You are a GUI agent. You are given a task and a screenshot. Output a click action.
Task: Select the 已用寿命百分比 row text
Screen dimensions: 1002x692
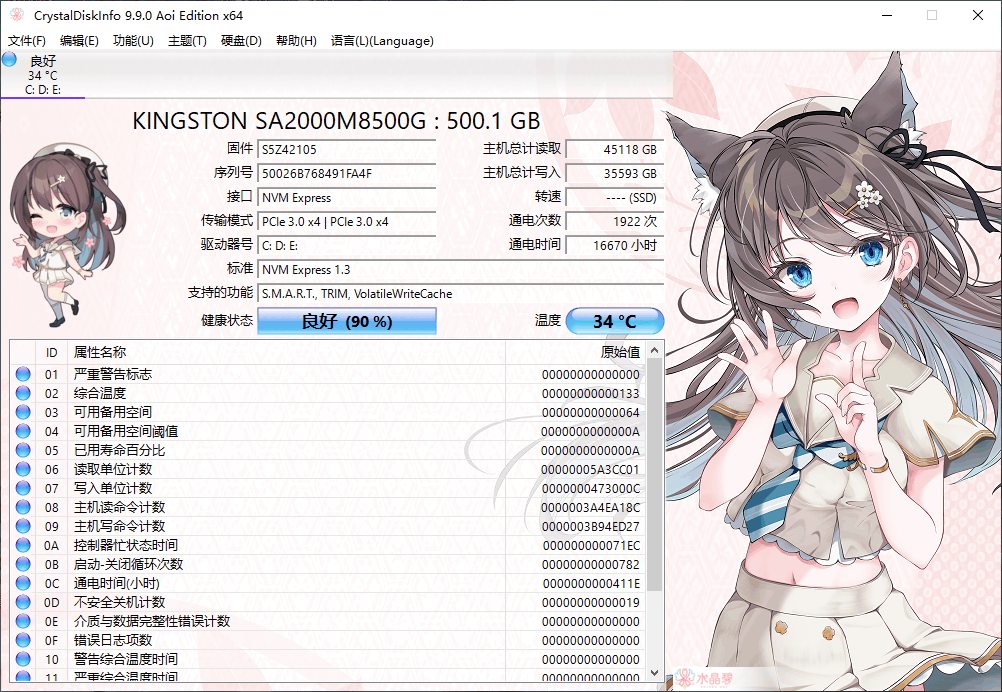[119, 450]
